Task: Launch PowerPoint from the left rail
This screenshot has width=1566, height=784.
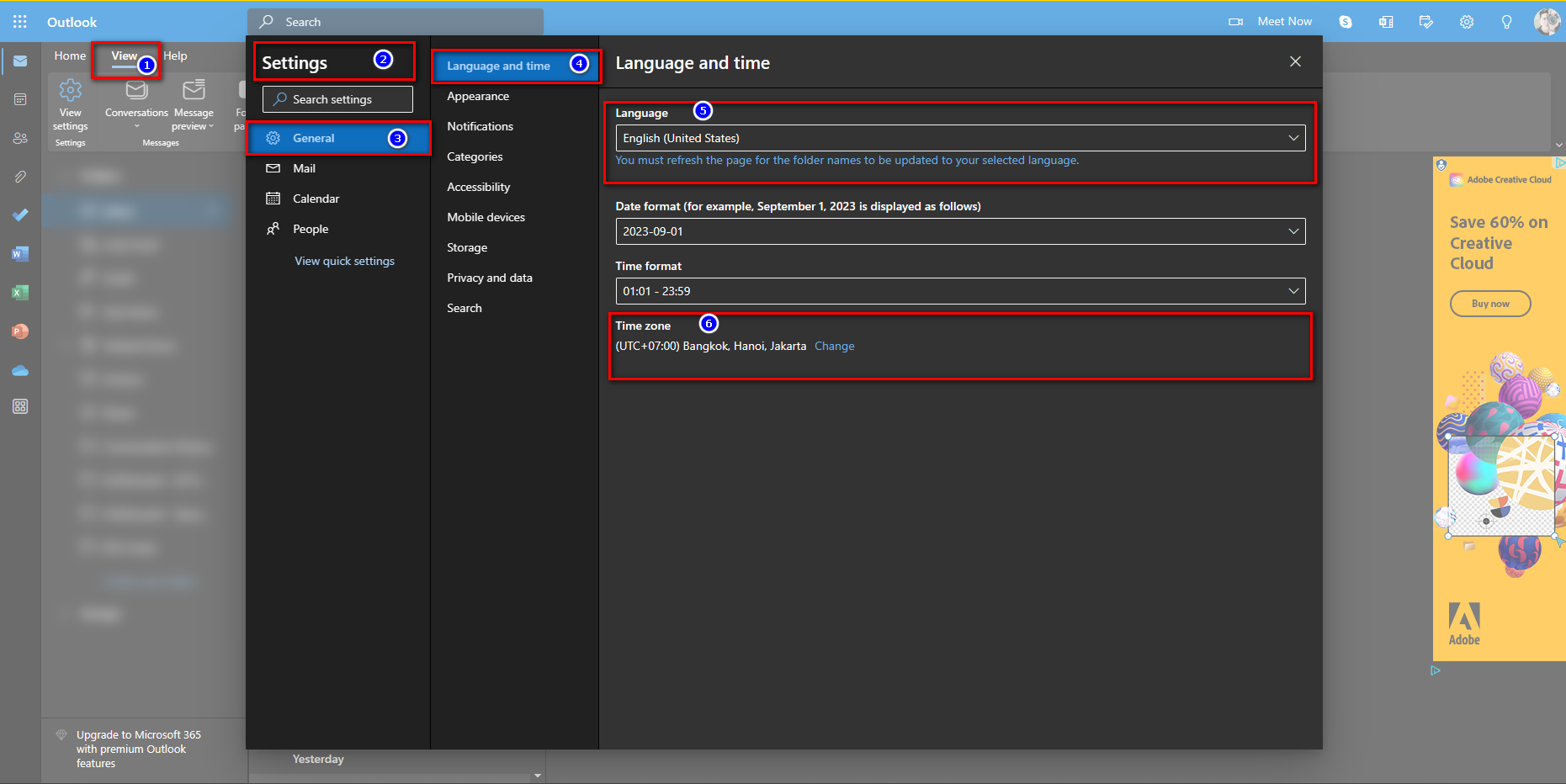Action: click(x=20, y=331)
